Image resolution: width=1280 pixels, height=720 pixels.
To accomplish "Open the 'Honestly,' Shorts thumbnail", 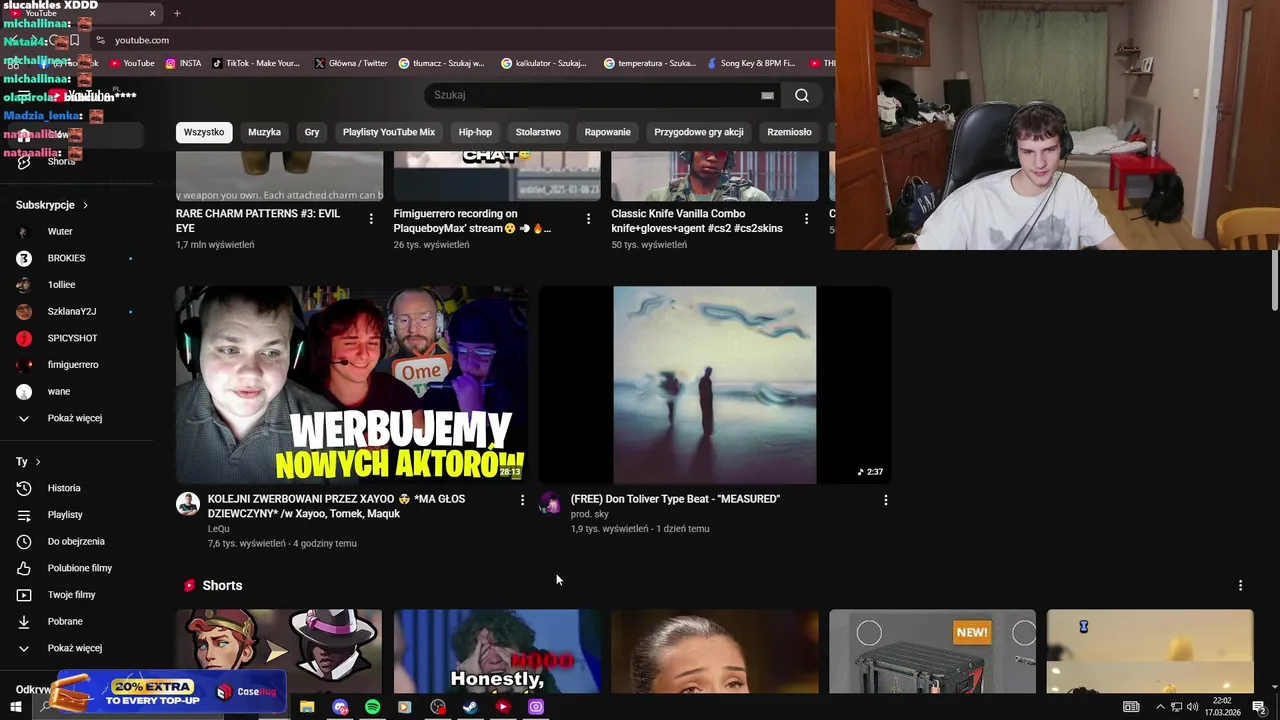I will [497, 652].
